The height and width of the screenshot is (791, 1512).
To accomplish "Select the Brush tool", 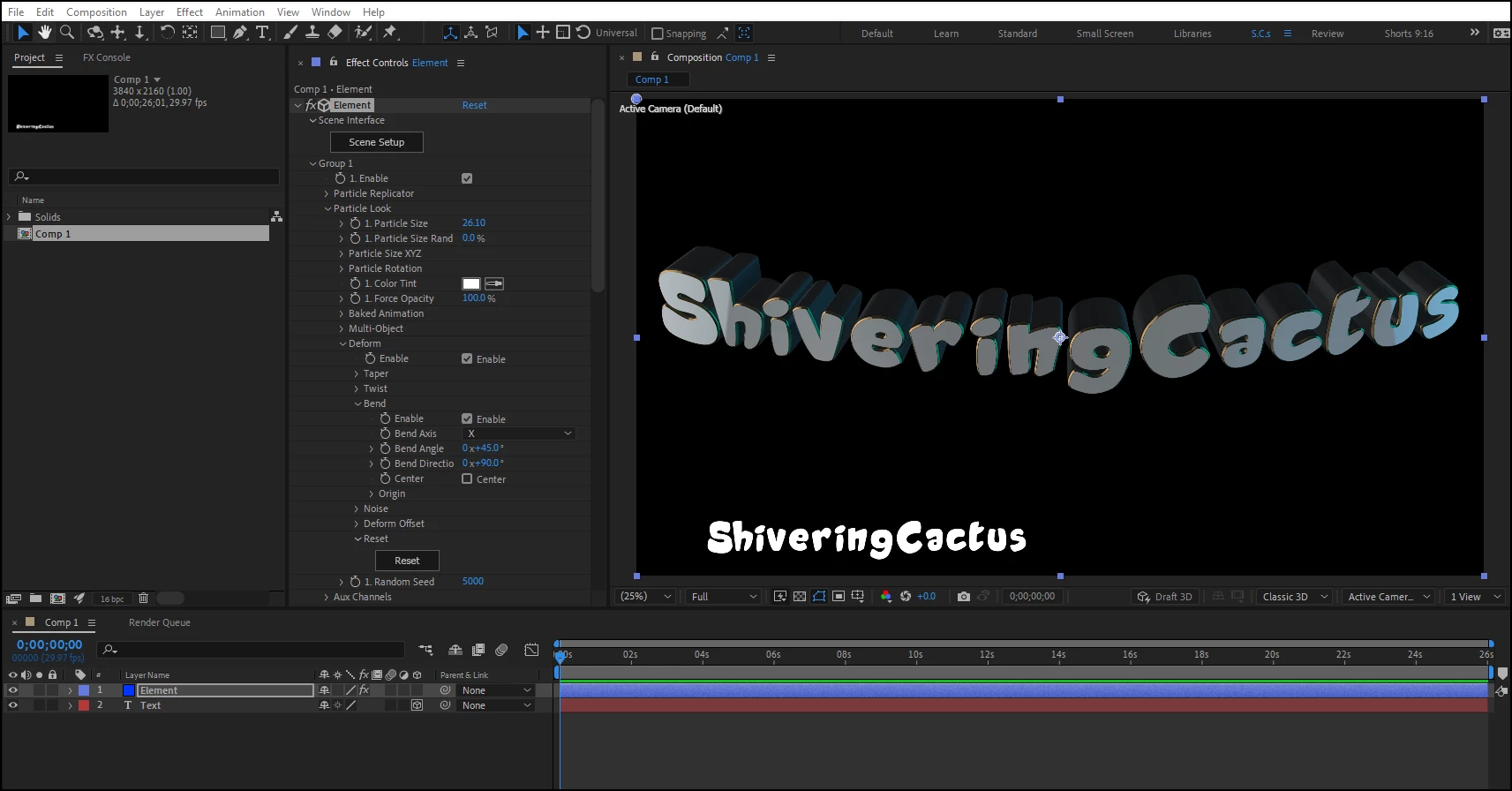I will pos(290,33).
